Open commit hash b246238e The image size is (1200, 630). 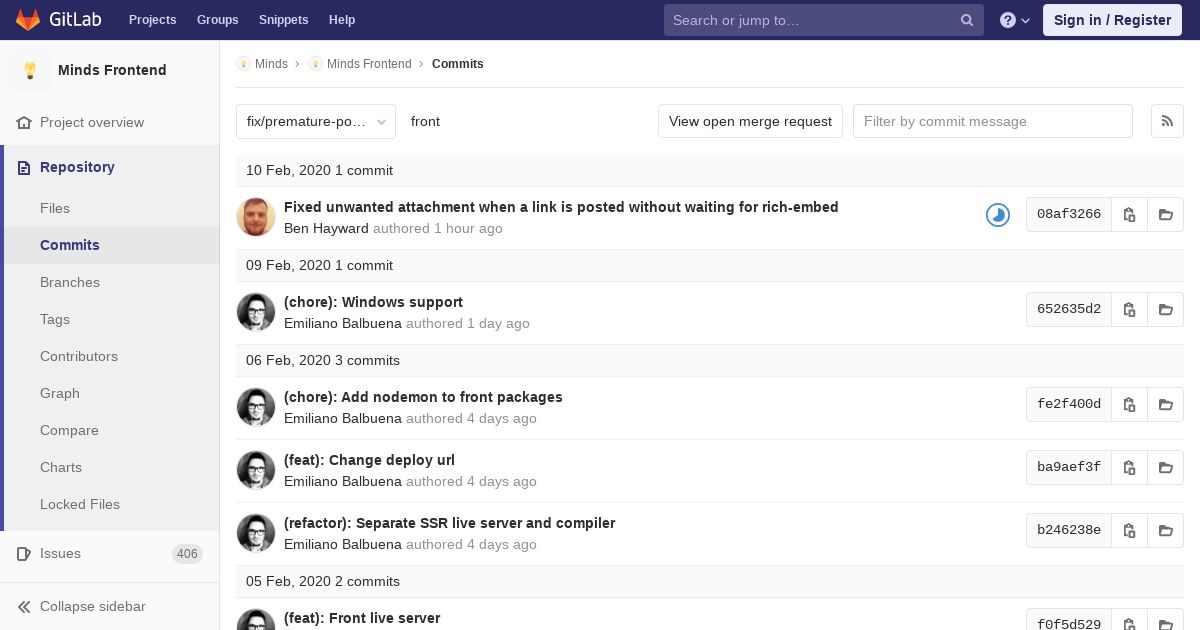point(1069,530)
